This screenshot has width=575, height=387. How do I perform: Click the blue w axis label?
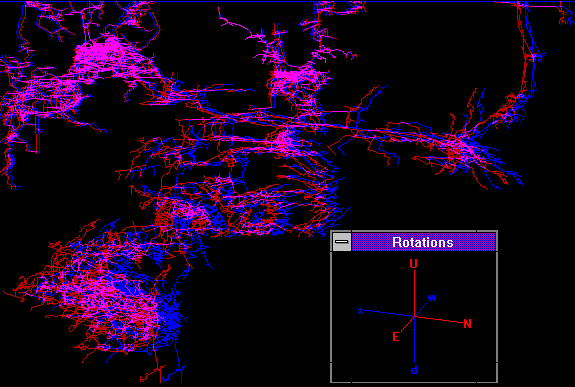click(432, 297)
